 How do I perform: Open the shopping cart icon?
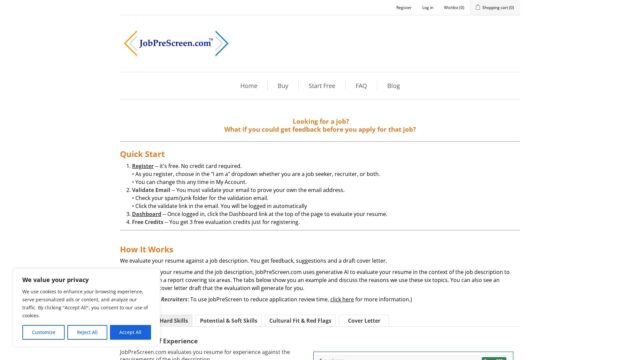click(x=477, y=7)
